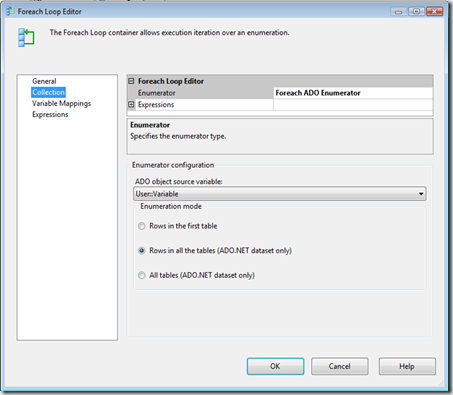This screenshot has height=395, width=453.
Task: Click the Foreach ADO Enumerator value cell
Action: pyautogui.click(x=353, y=93)
